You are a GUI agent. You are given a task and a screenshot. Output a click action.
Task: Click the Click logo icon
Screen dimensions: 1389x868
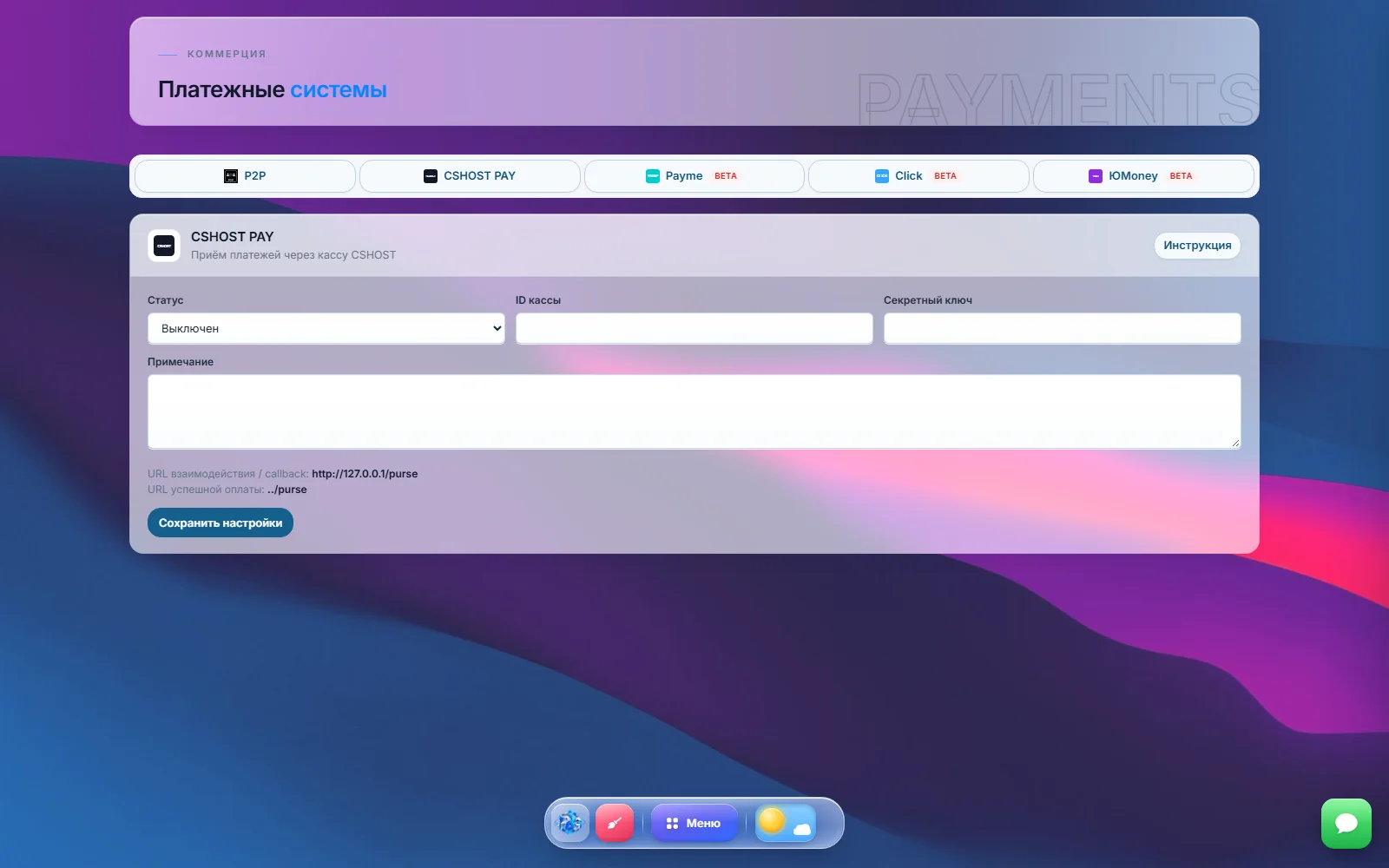click(882, 176)
